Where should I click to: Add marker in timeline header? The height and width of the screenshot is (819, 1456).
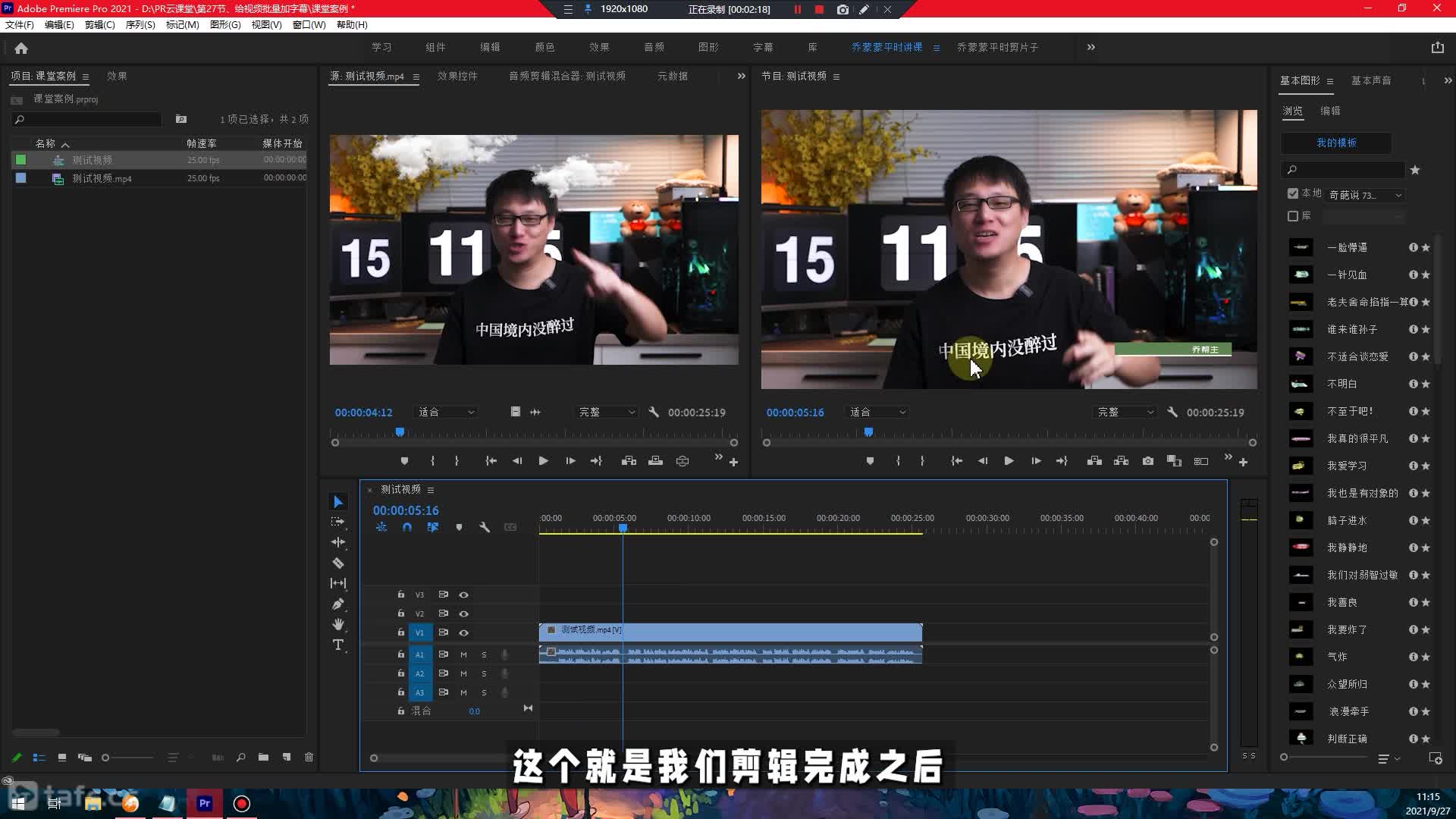(x=459, y=527)
